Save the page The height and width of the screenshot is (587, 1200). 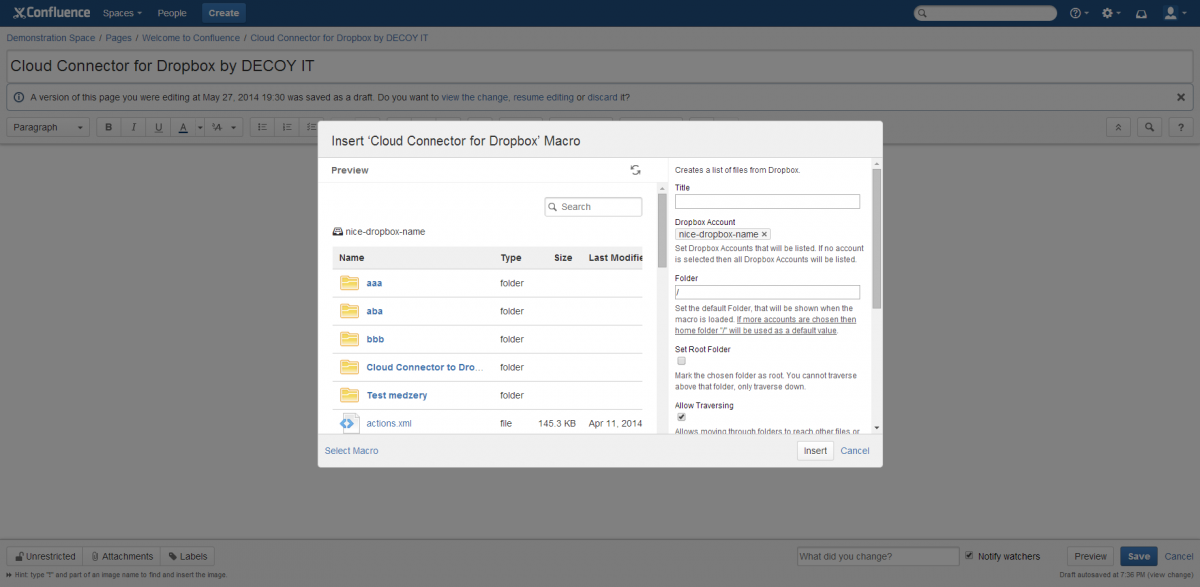pos(1139,556)
